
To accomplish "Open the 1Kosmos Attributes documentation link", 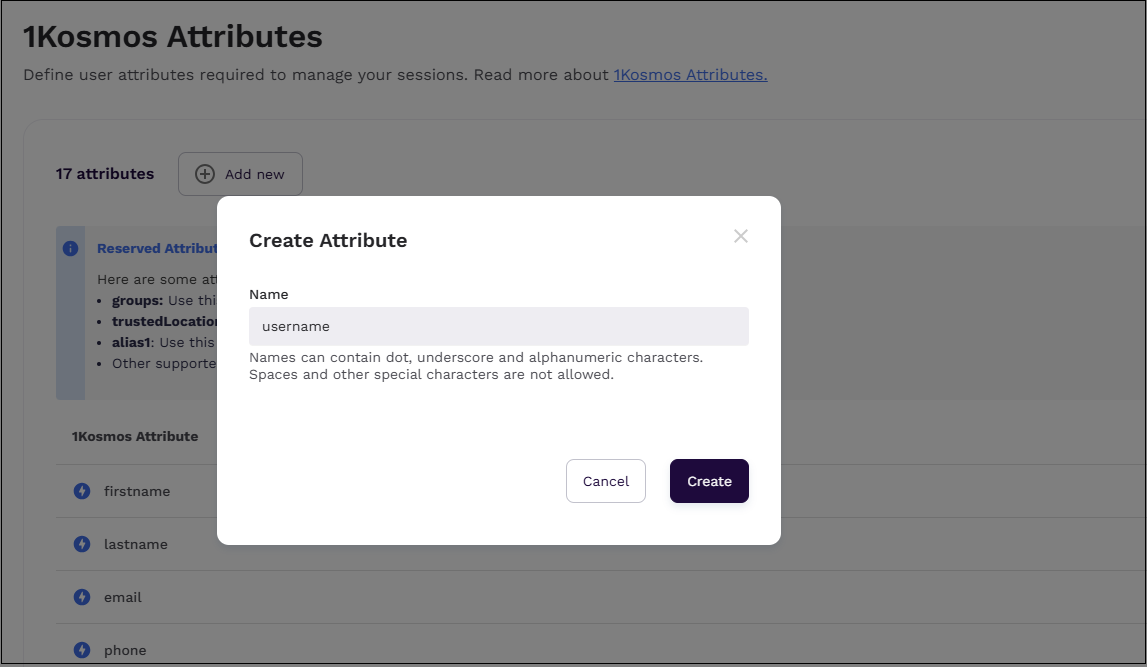I will [x=690, y=75].
